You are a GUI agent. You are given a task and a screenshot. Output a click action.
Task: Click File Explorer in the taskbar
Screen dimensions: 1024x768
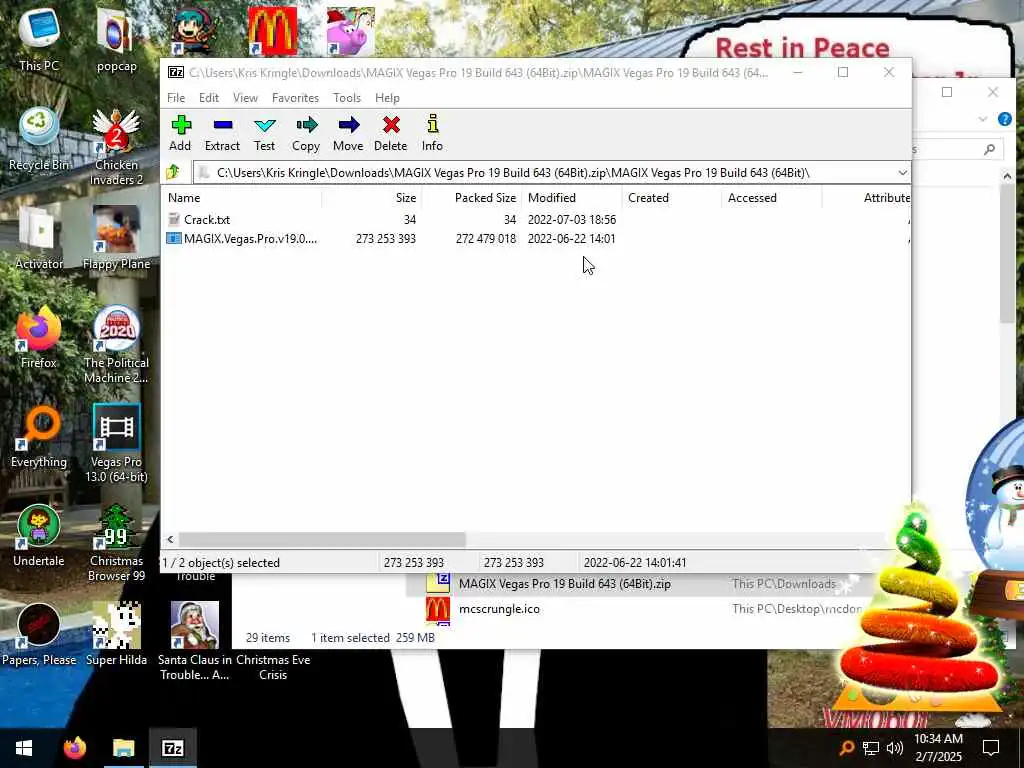click(123, 748)
